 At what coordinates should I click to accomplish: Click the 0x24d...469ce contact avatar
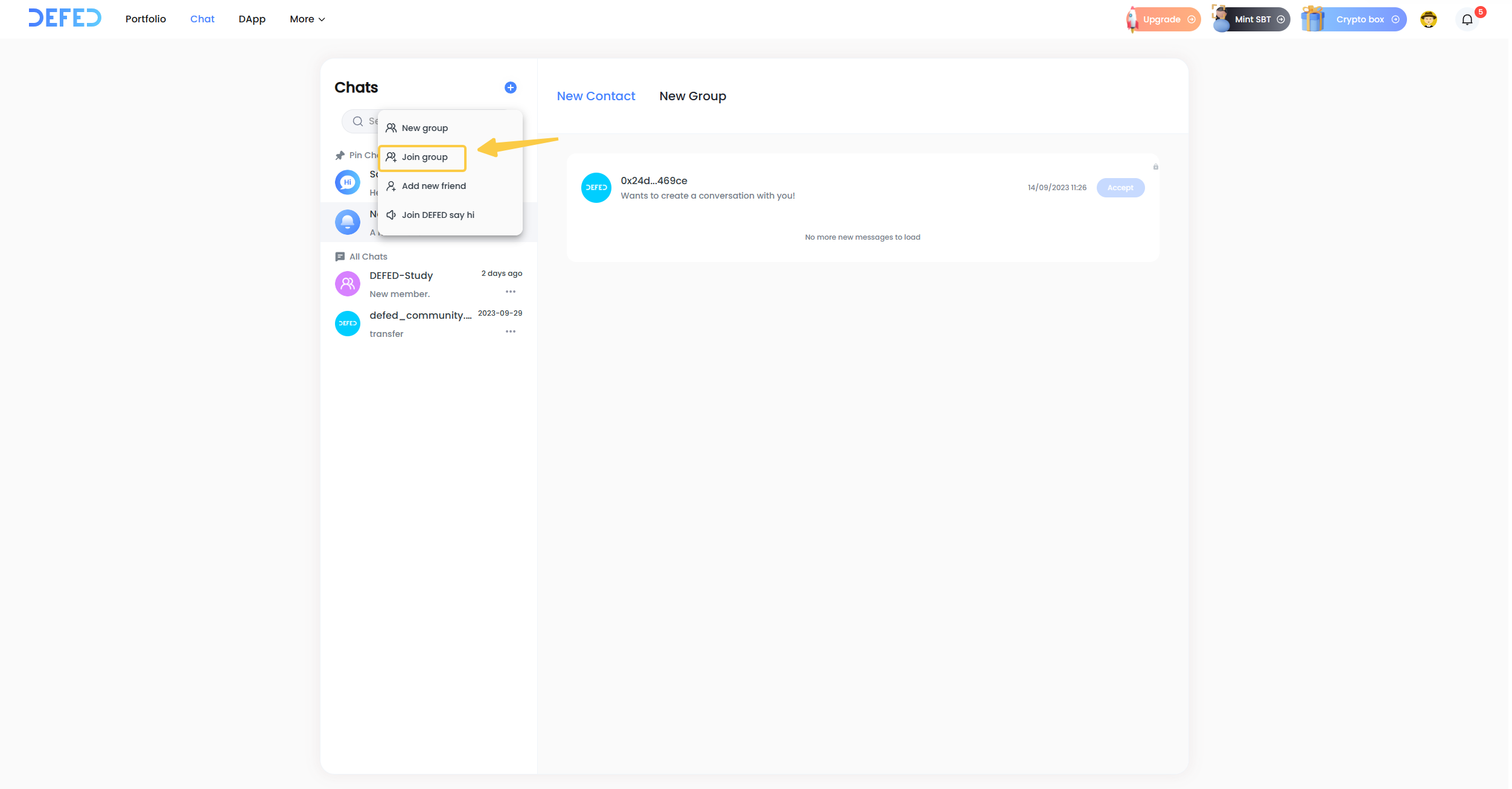coord(596,188)
